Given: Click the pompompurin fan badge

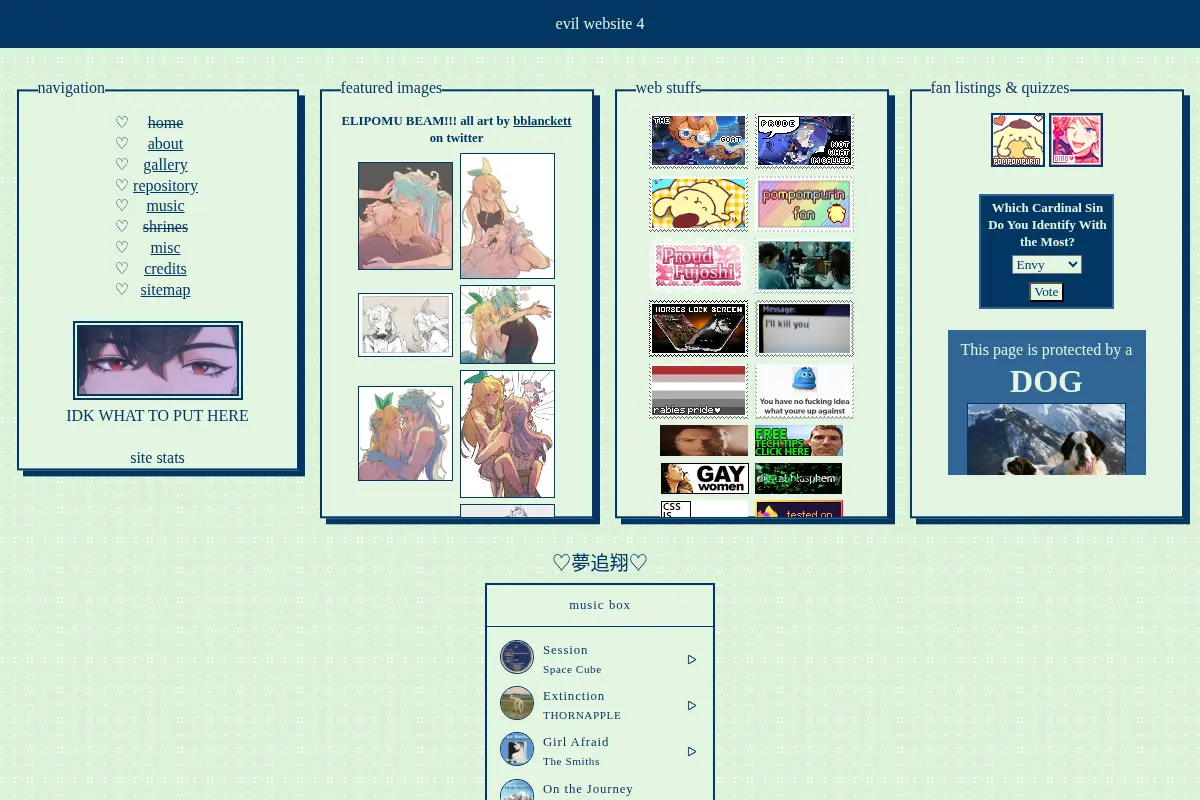Looking at the screenshot, I should point(804,204).
